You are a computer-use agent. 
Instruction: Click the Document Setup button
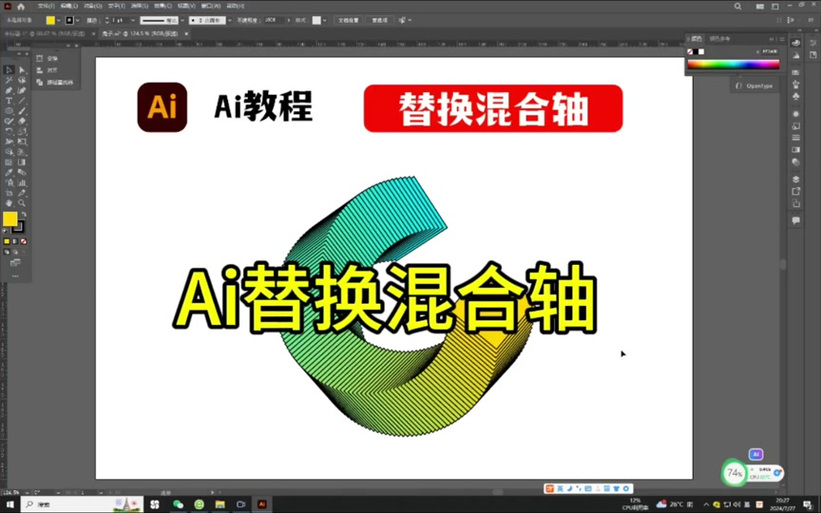tap(348, 20)
